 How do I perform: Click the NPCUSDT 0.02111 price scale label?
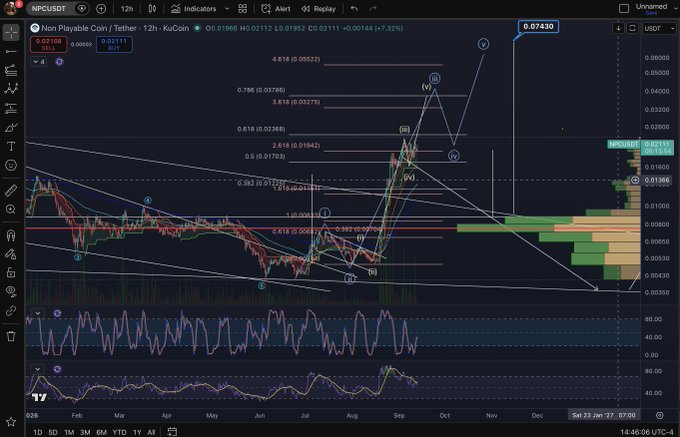click(x=640, y=147)
